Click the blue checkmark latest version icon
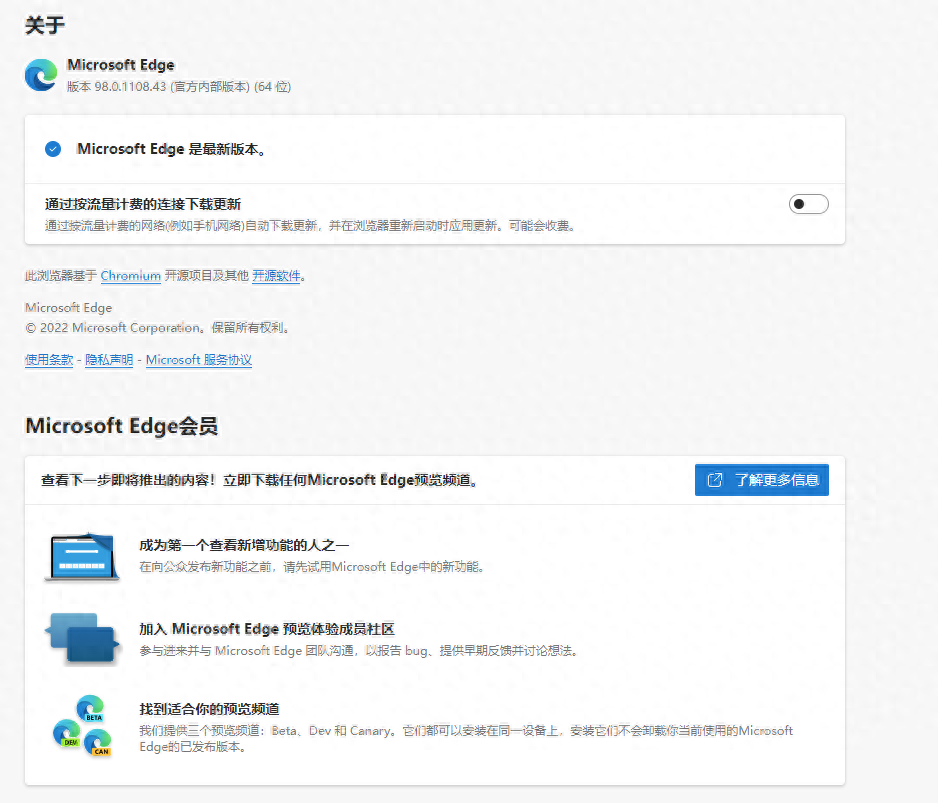 pyautogui.click(x=54, y=148)
